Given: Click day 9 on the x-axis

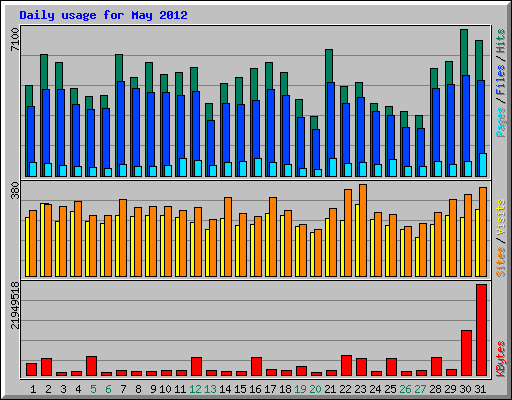Looking at the screenshot, I should [x=153, y=389].
